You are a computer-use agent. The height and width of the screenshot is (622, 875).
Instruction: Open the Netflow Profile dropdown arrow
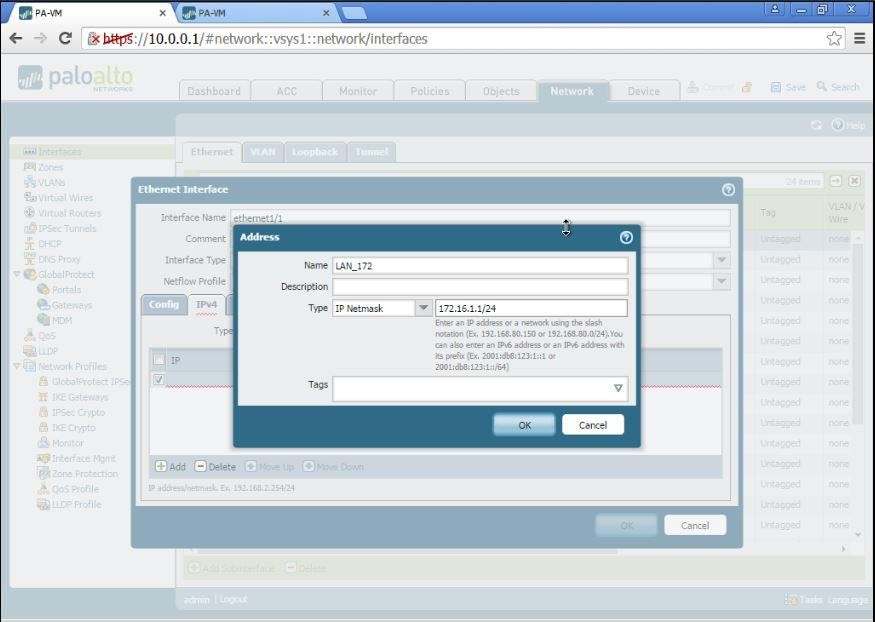pyautogui.click(x=721, y=282)
